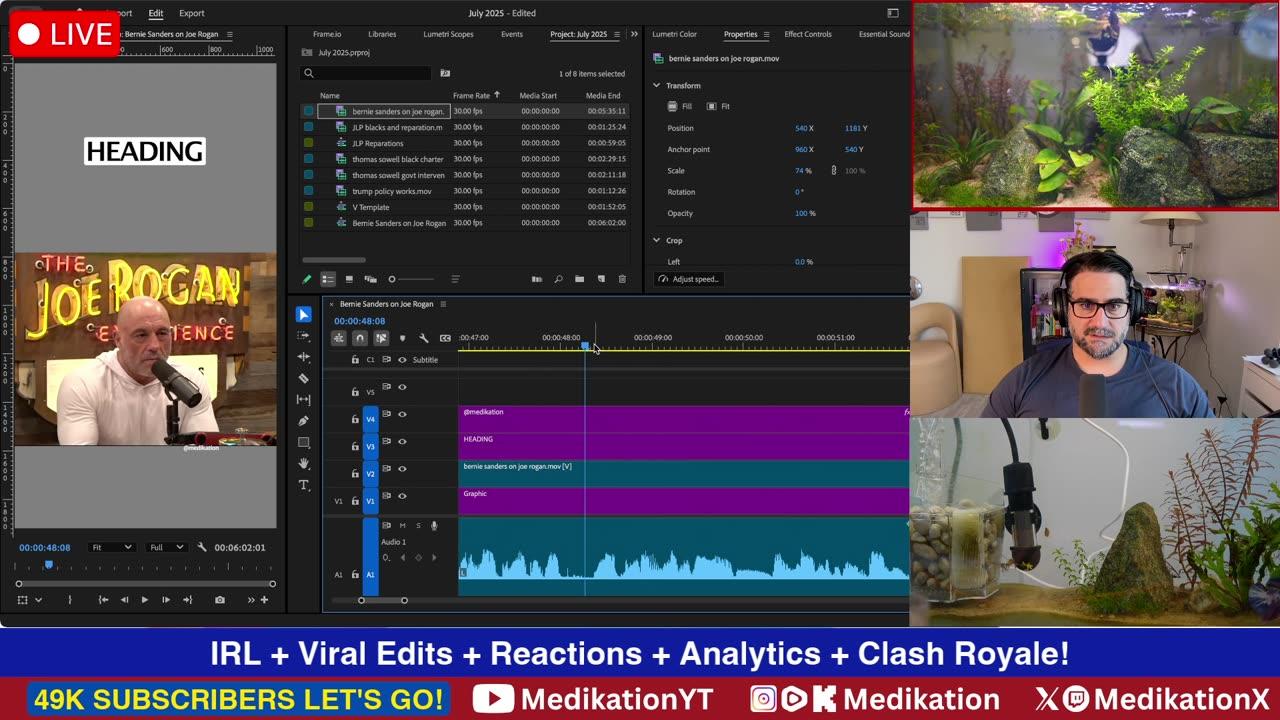Click Automate to Sequence icon
This screenshot has width=1280, height=720.
coord(536,279)
